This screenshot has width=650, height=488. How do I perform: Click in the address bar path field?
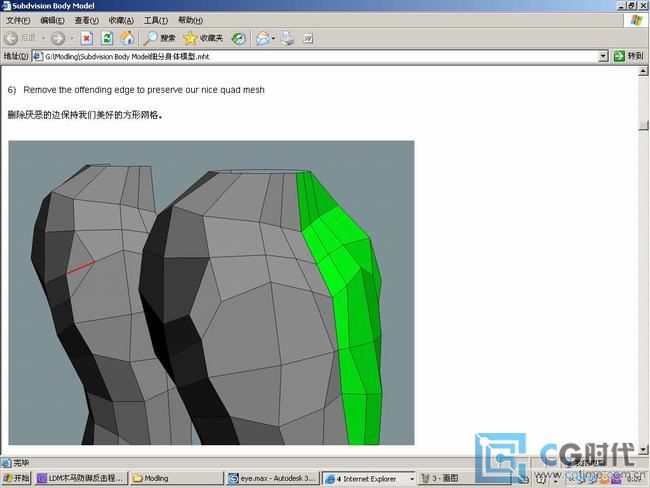coord(319,56)
